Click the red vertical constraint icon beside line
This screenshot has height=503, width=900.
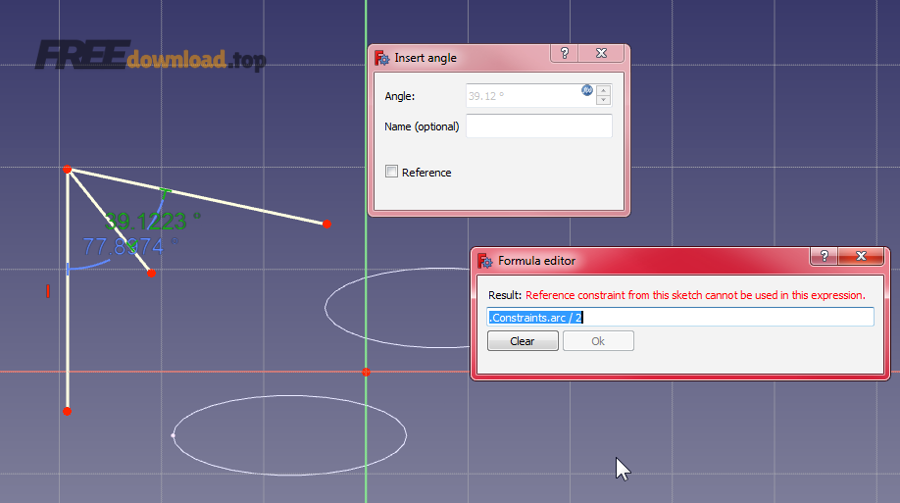[47, 291]
